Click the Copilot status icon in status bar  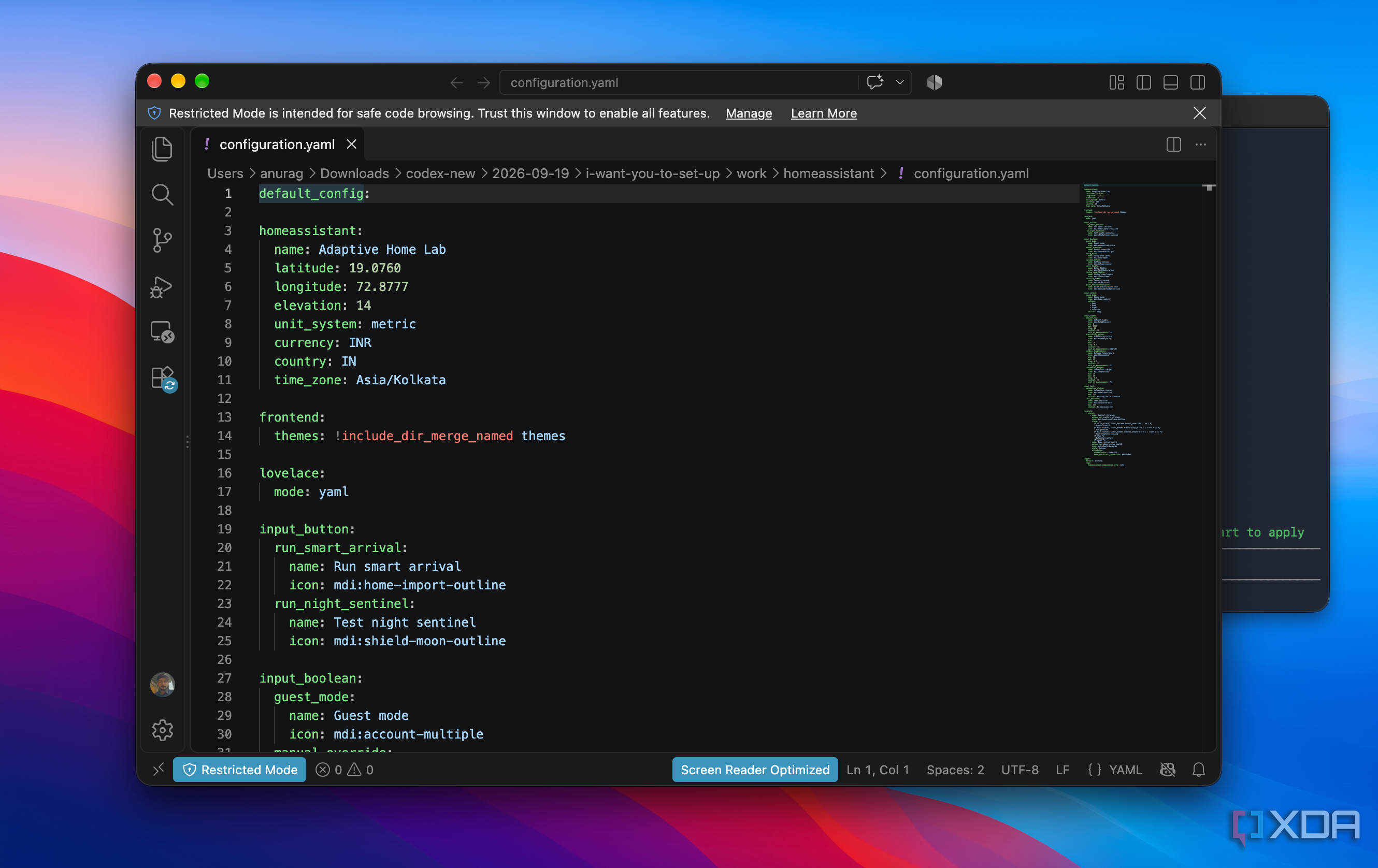coord(1167,770)
